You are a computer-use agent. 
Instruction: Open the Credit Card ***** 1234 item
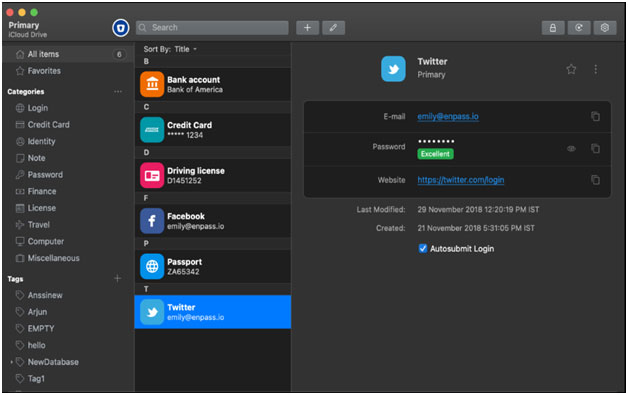coord(213,130)
